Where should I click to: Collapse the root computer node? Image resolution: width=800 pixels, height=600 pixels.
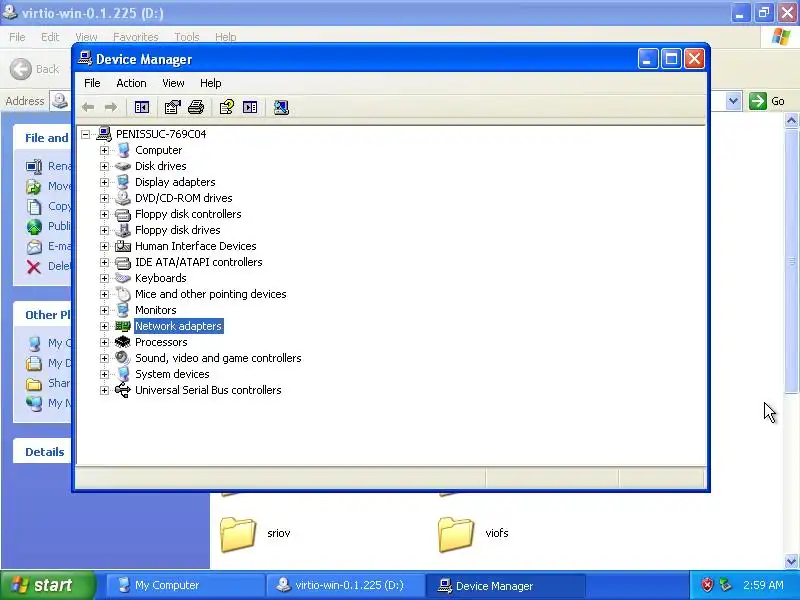(86, 134)
